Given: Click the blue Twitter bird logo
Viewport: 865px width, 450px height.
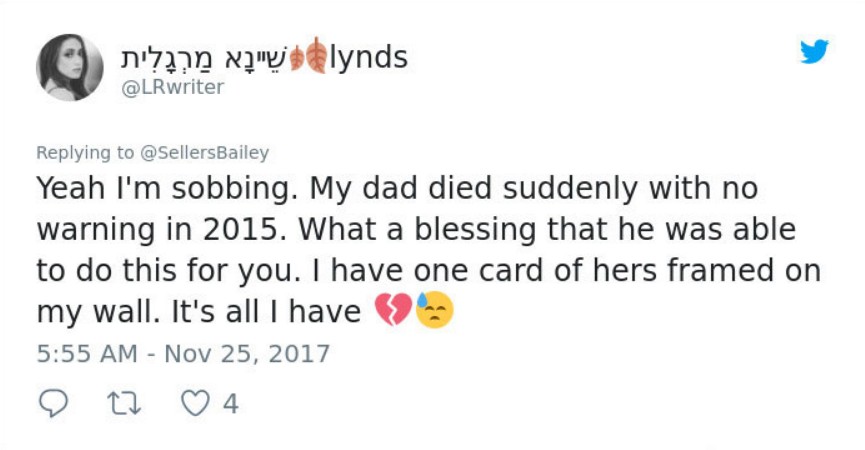Looking at the screenshot, I should [x=814, y=52].
